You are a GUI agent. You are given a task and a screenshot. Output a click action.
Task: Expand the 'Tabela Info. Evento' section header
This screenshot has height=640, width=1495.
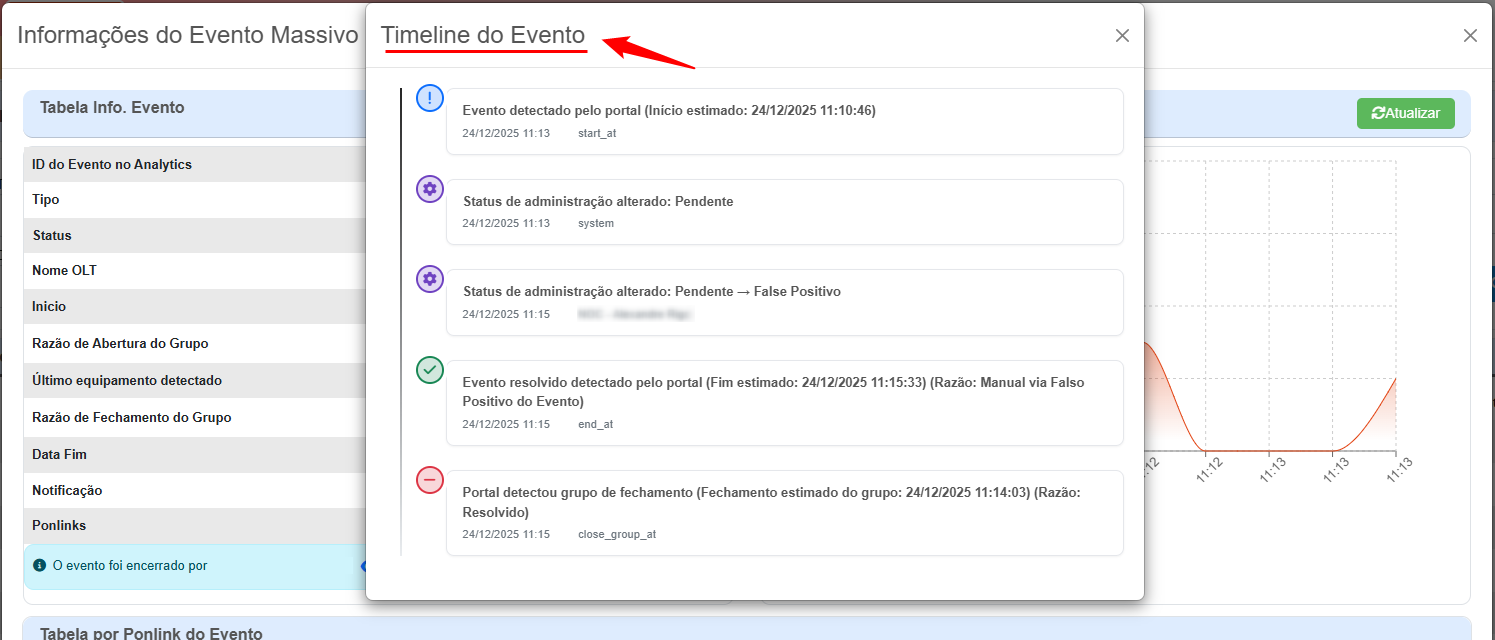point(112,108)
